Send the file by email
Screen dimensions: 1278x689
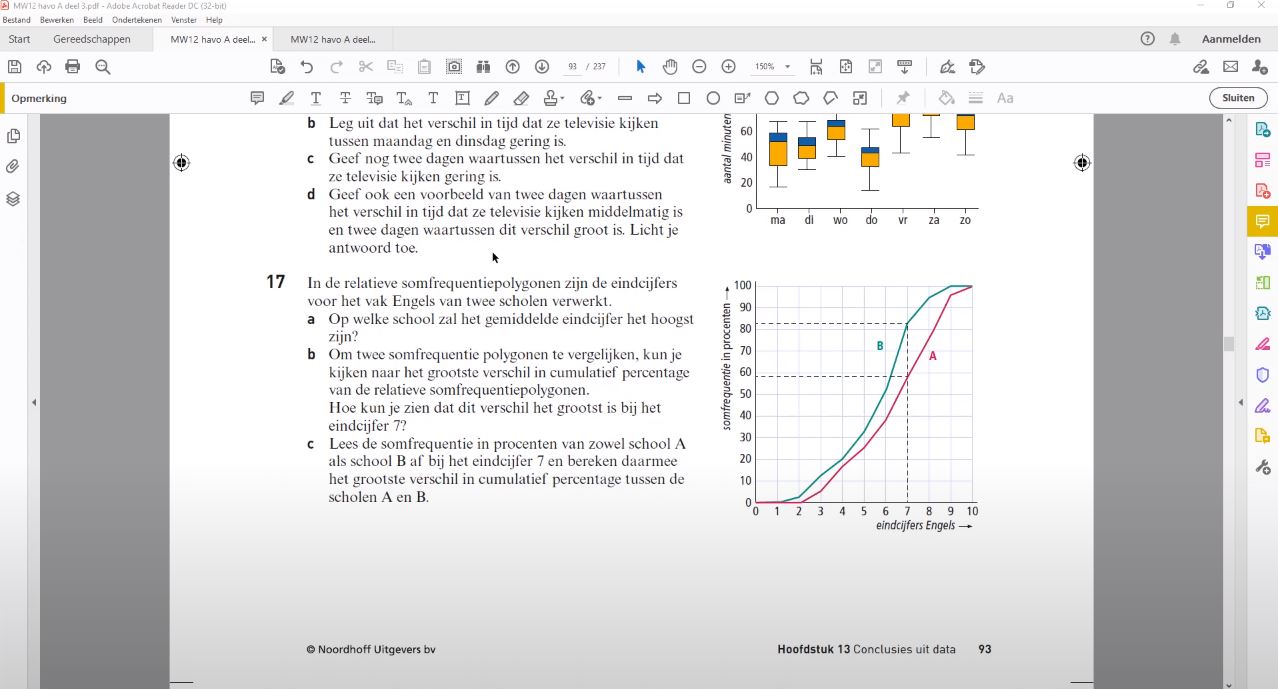tap(1230, 66)
